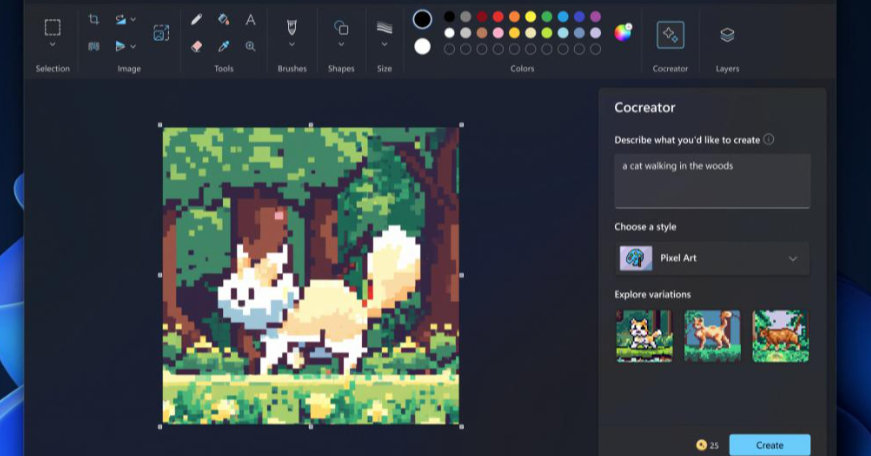The height and width of the screenshot is (456, 871).
Task: Select Color 2 white circle
Action: pos(422,47)
